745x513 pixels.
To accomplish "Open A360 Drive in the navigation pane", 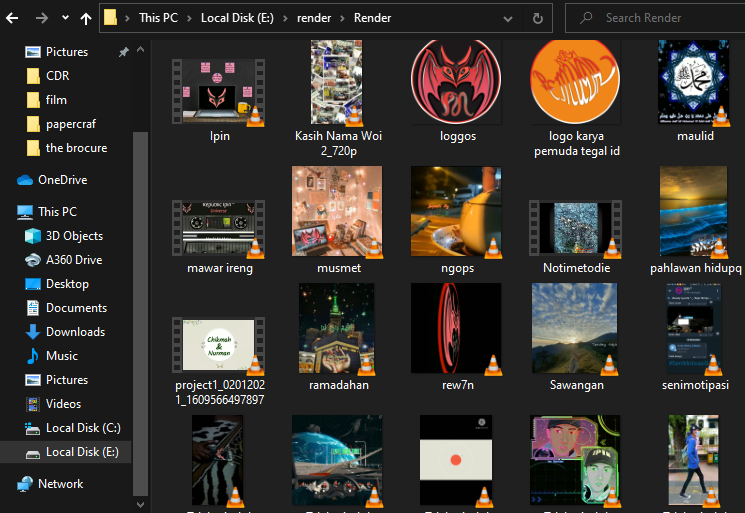I will click(x=64, y=260).
